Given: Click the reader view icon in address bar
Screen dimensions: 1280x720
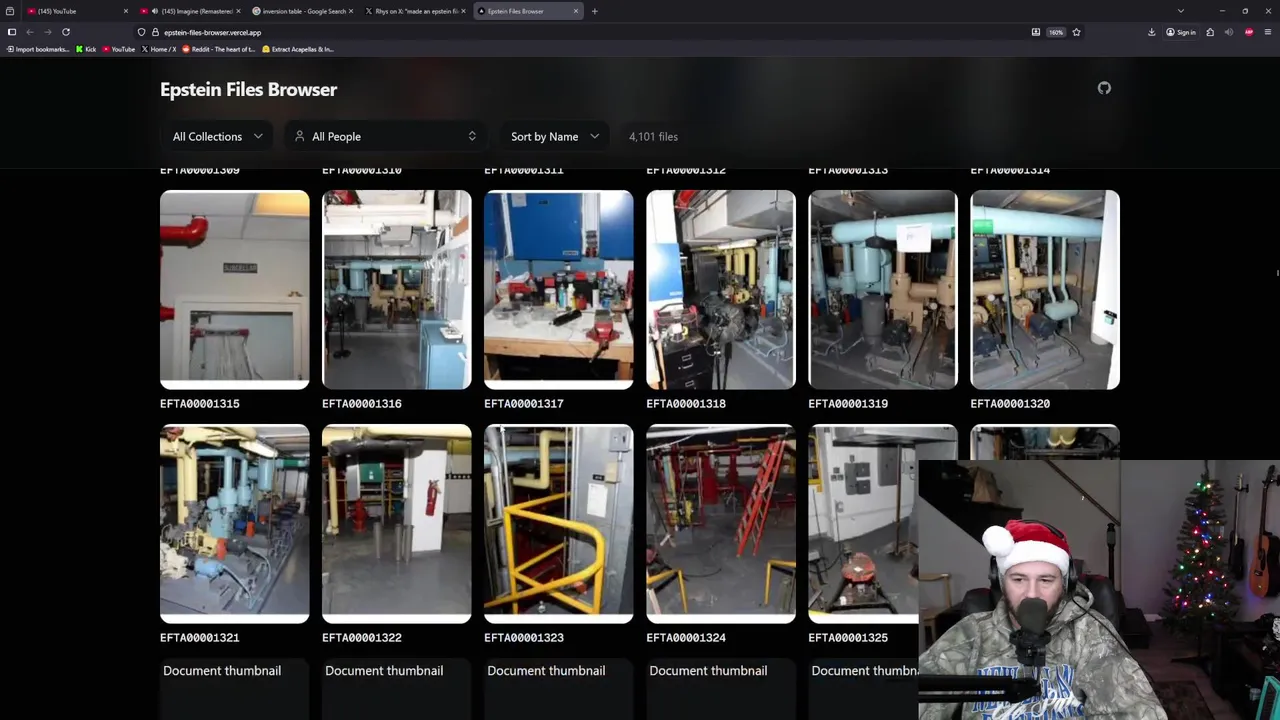Looking at the screenshot, I should pos(1036,32).
